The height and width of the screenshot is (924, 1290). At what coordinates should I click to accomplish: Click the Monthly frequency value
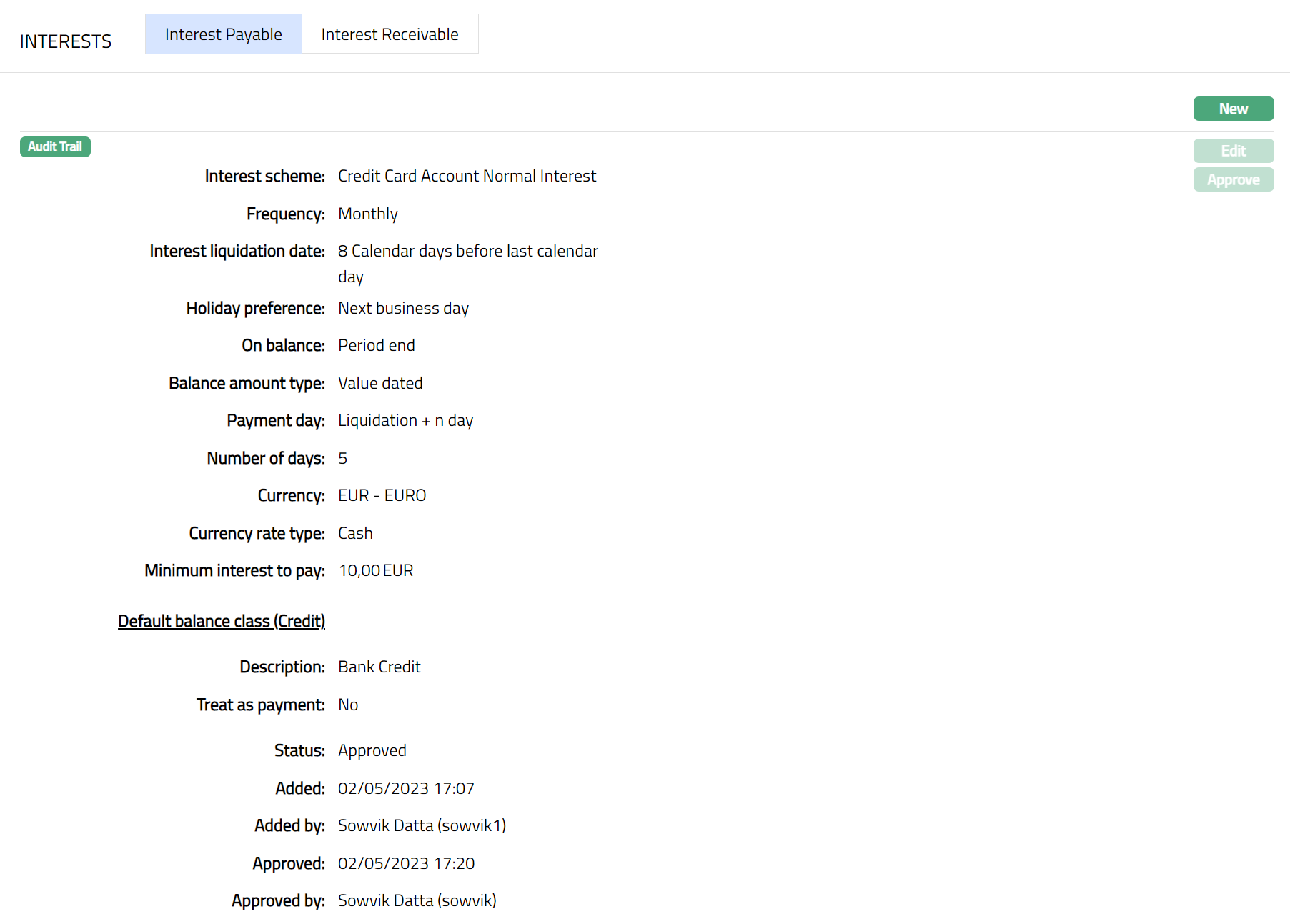point(367,214)
